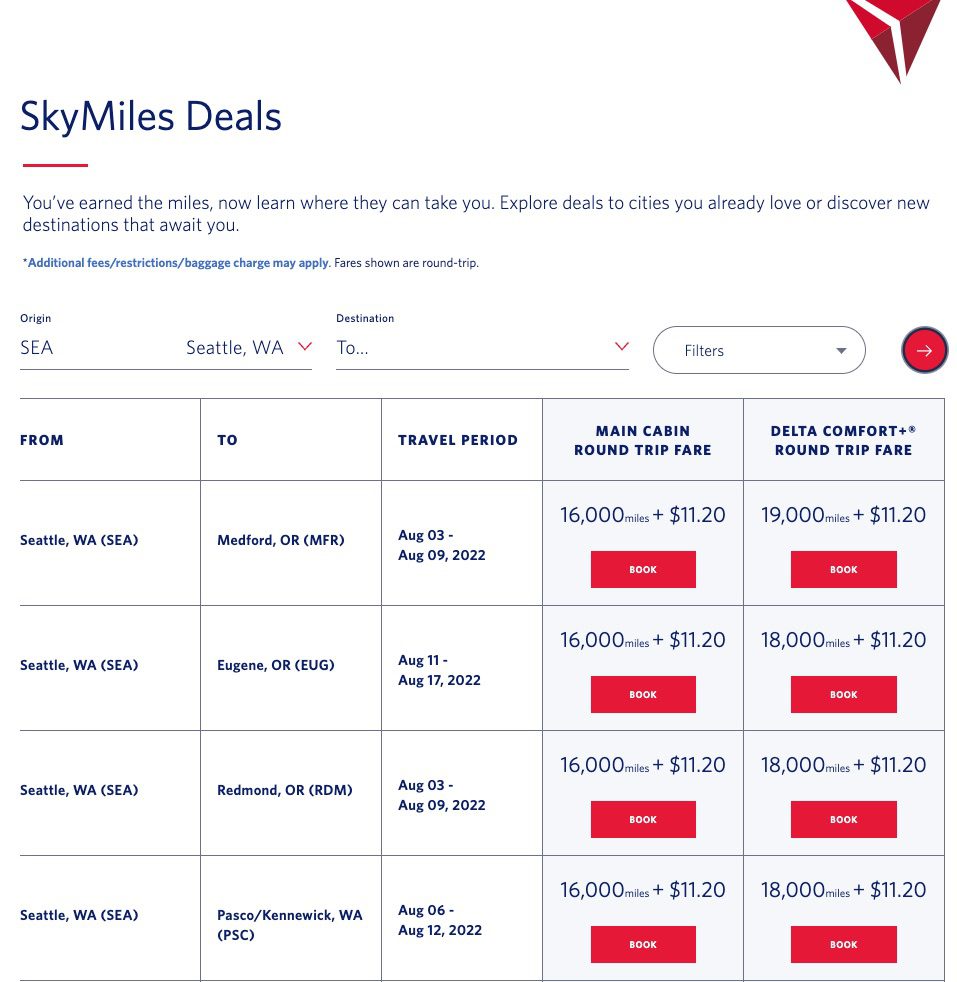Open the Destination dropdown chevron
The image size is (957, 982).
(x=622, y=345)
